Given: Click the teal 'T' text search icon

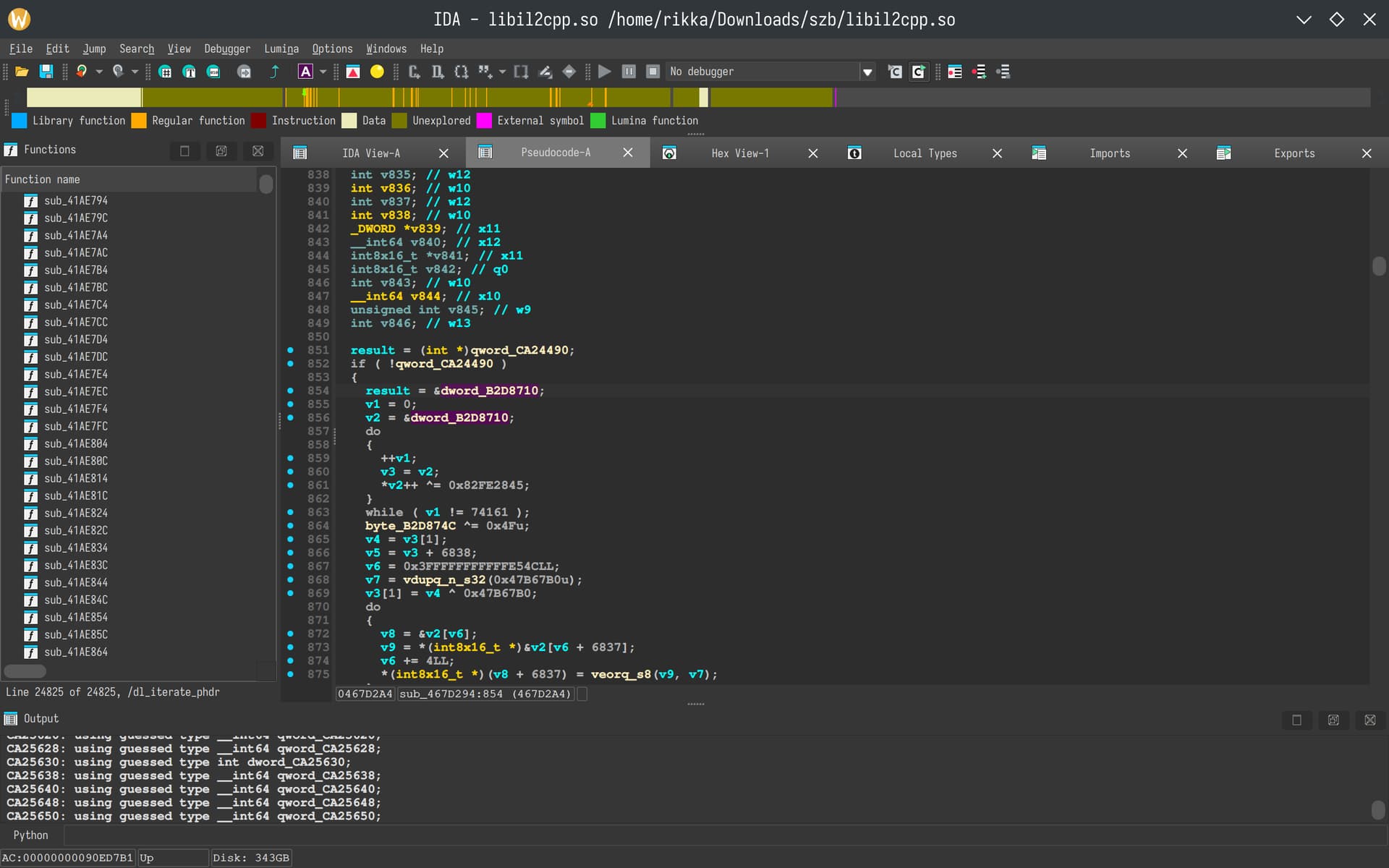Looking at the screenshot, I should click(x=189, y=72).
